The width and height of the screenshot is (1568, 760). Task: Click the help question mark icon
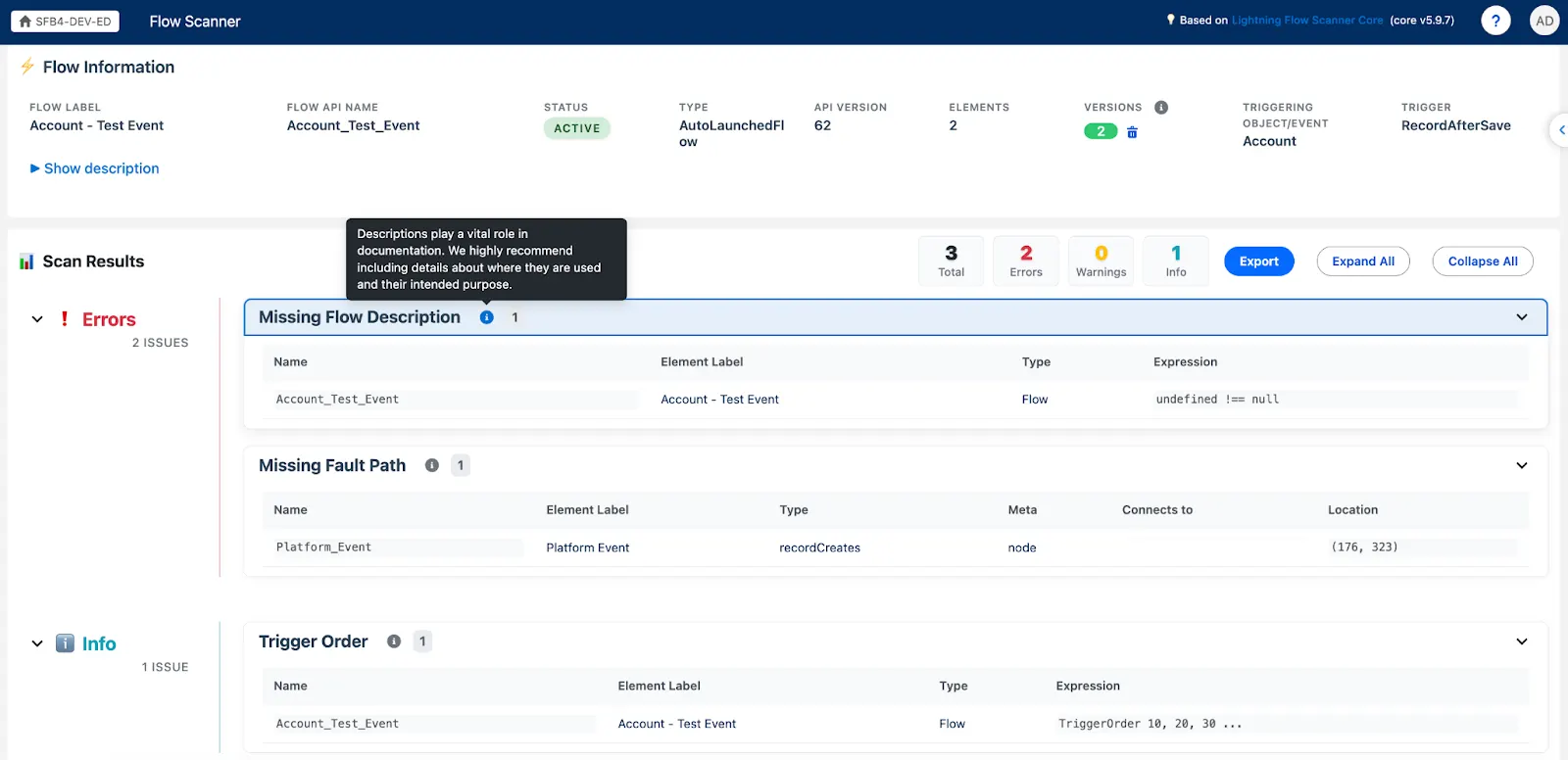point(1494,21)
